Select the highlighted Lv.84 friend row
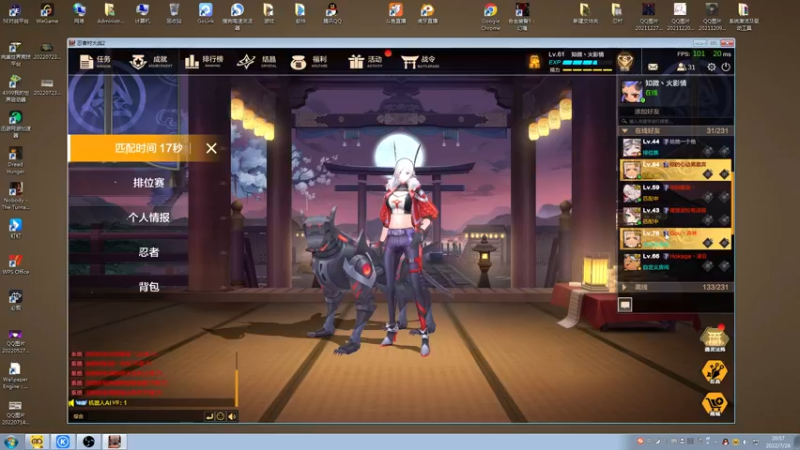Screen dimensions: 800x450 [x=676, y=170]
